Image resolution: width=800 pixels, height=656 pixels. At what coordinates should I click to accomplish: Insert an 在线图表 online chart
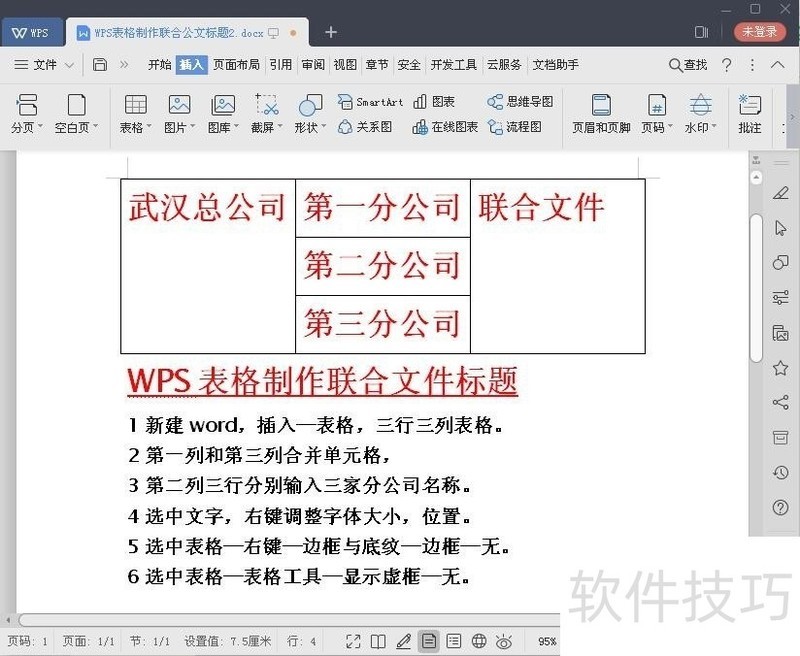[445, 127]
